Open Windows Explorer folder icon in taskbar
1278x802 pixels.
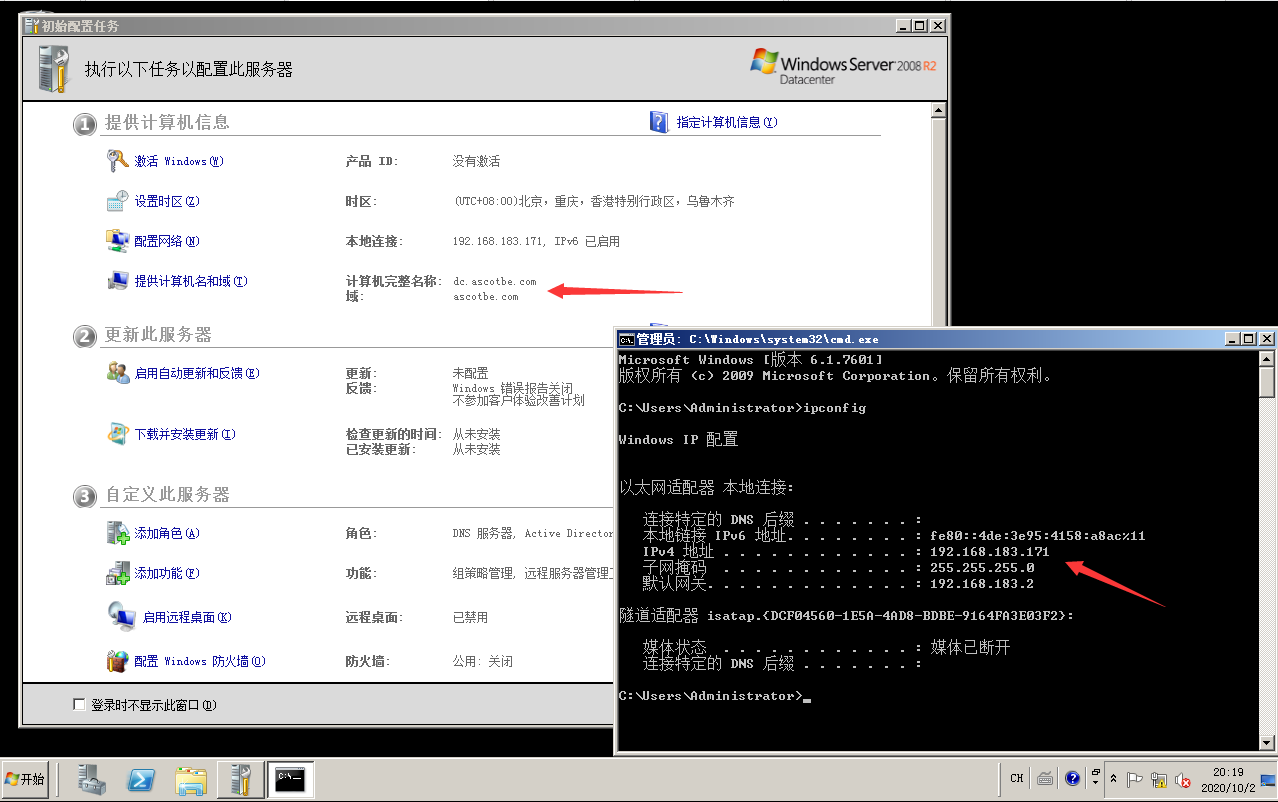(190, 779)
